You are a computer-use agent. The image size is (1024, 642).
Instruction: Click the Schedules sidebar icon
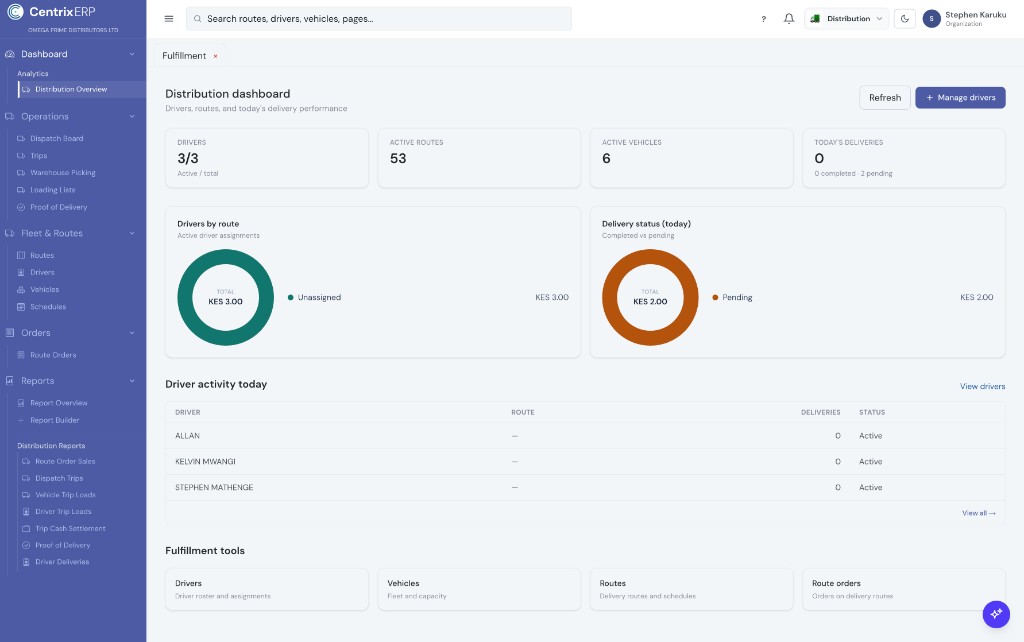point(21,307)
